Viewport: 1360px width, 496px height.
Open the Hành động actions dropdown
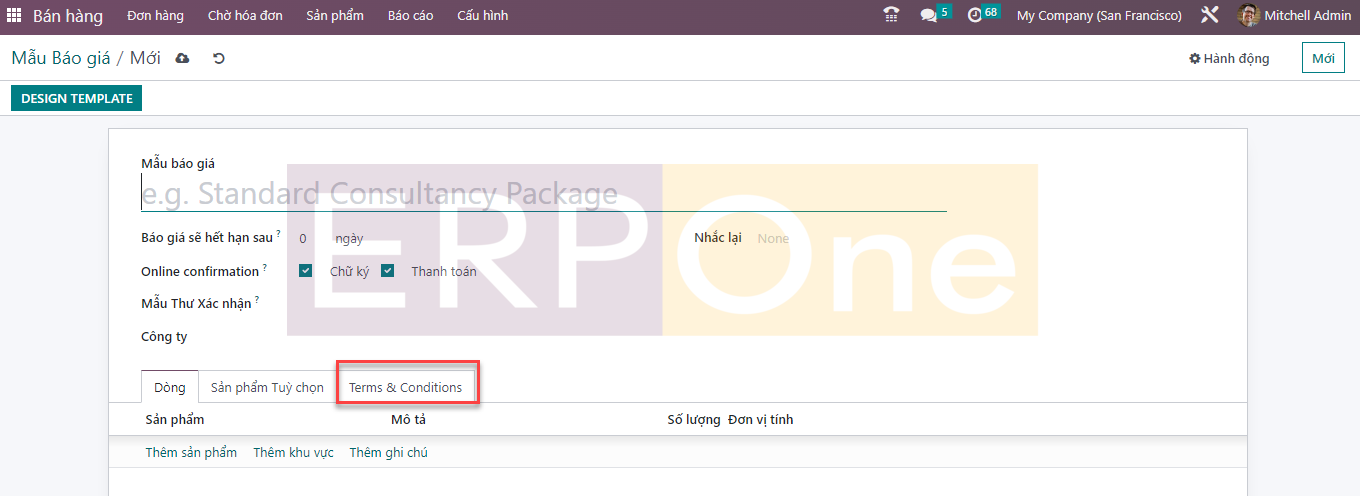(x=1229, y=59)
